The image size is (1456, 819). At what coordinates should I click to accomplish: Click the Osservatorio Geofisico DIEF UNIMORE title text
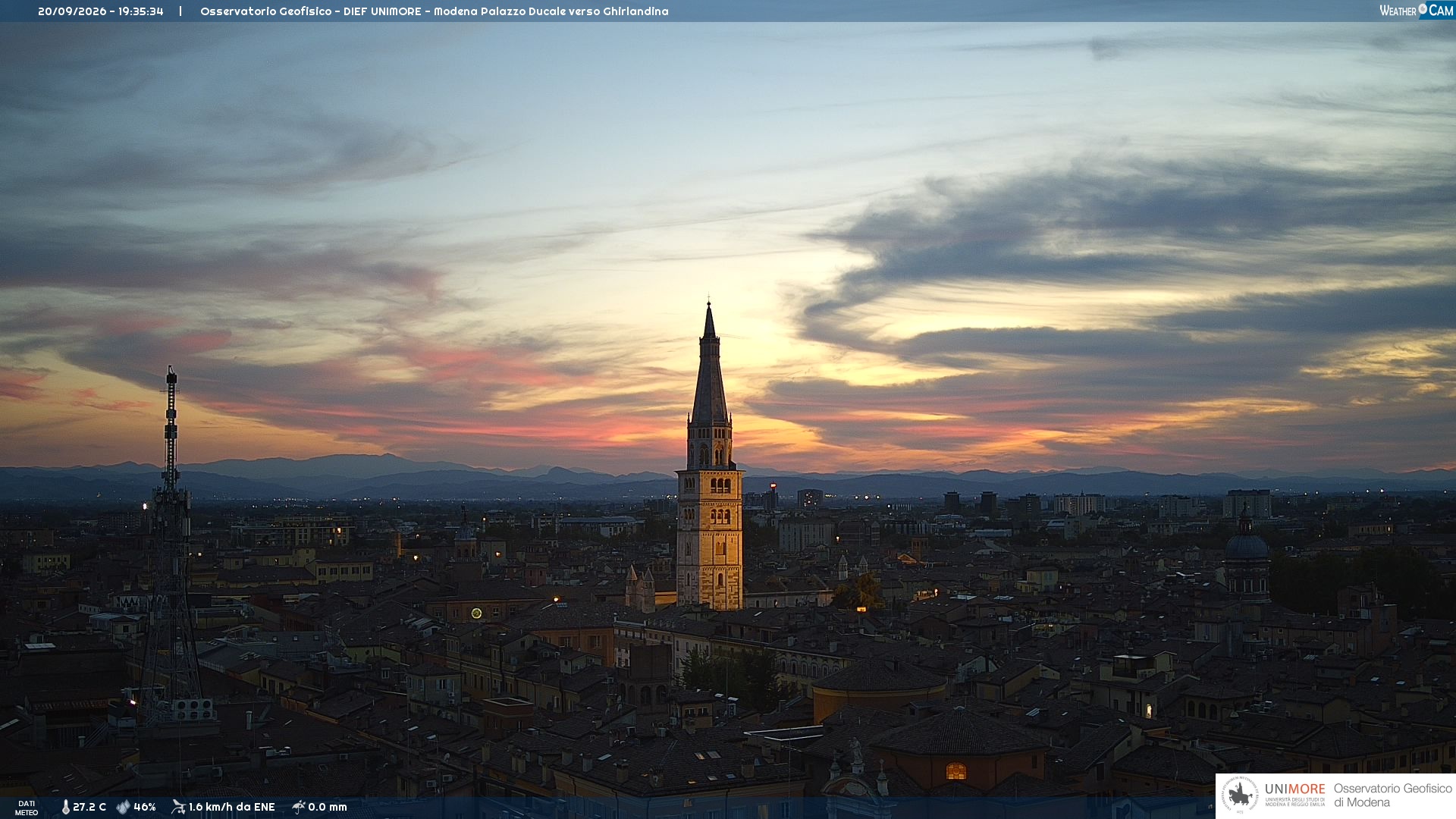coord(435,11)
